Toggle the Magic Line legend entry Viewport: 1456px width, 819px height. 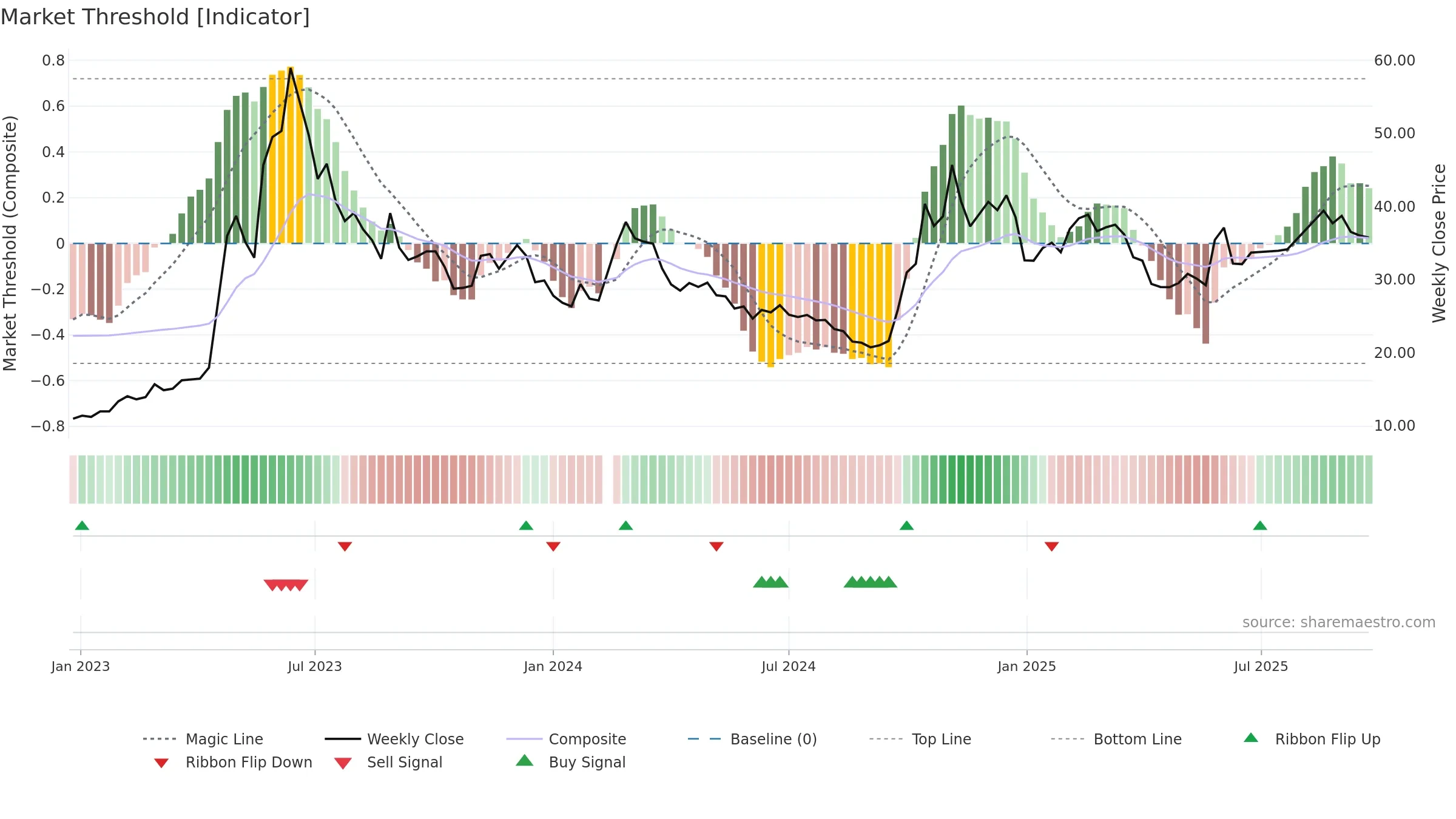[203, 739]
